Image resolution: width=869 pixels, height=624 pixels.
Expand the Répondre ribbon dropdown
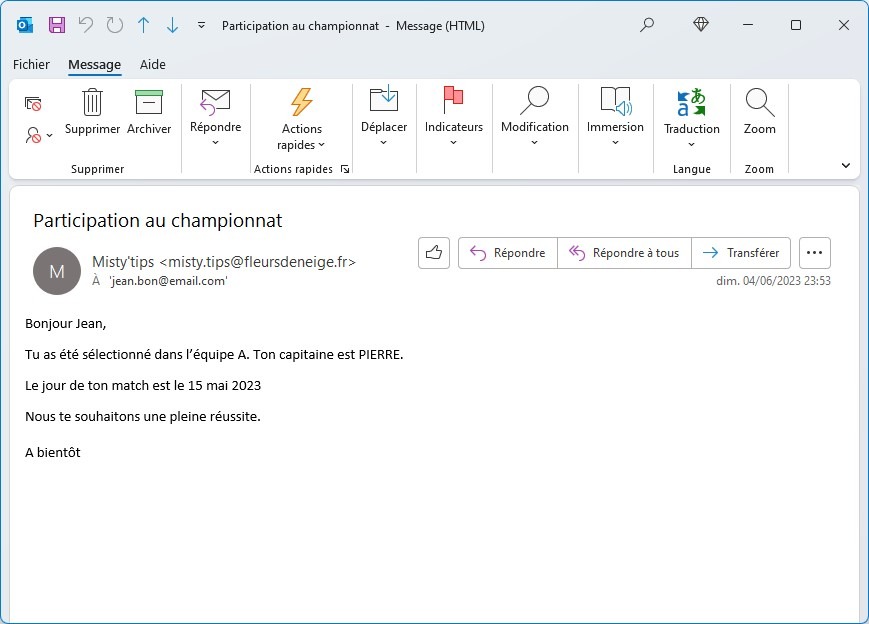(215, 142)
